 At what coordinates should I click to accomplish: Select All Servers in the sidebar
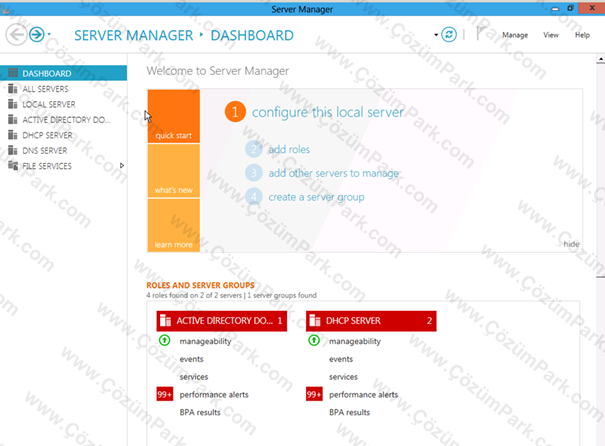tap(63, 89)
